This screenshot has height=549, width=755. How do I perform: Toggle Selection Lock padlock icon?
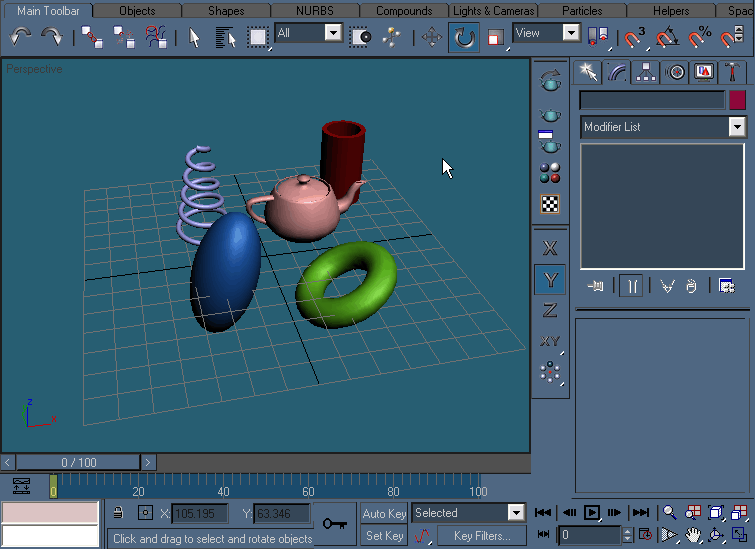[x=118, y=513]
